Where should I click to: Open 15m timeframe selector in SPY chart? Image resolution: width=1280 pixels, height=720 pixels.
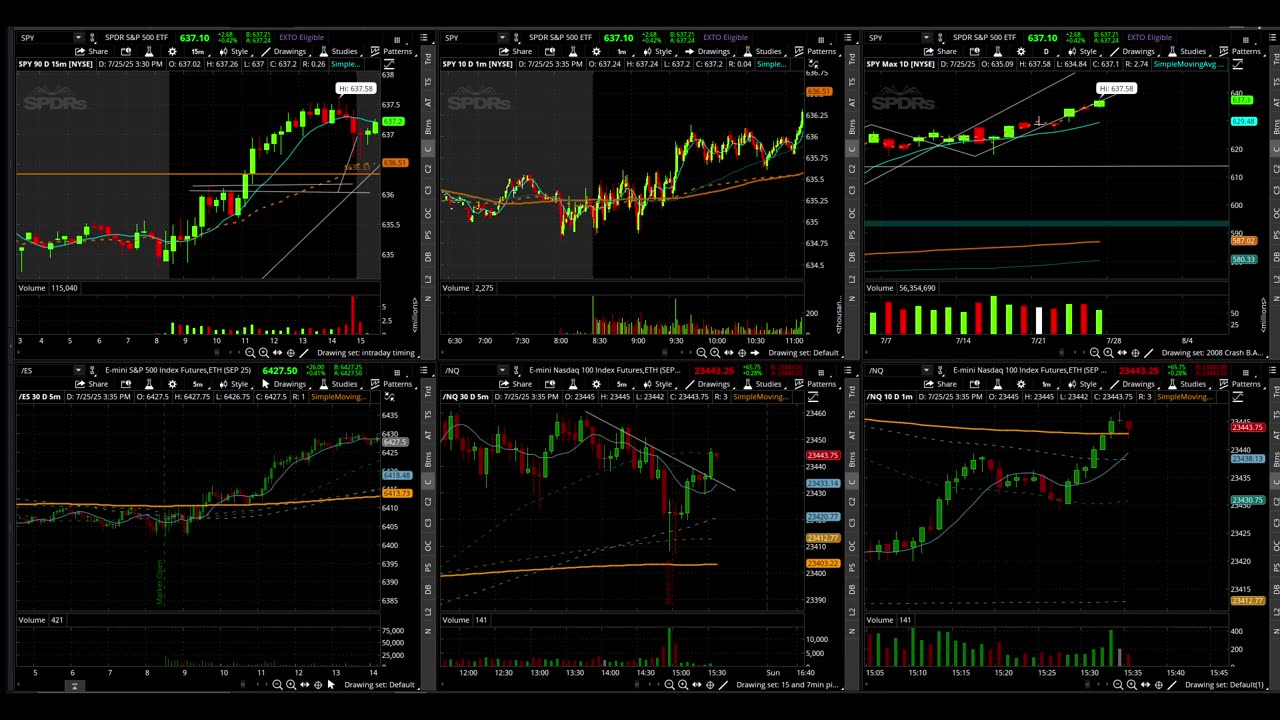click(x=198, y=51)
